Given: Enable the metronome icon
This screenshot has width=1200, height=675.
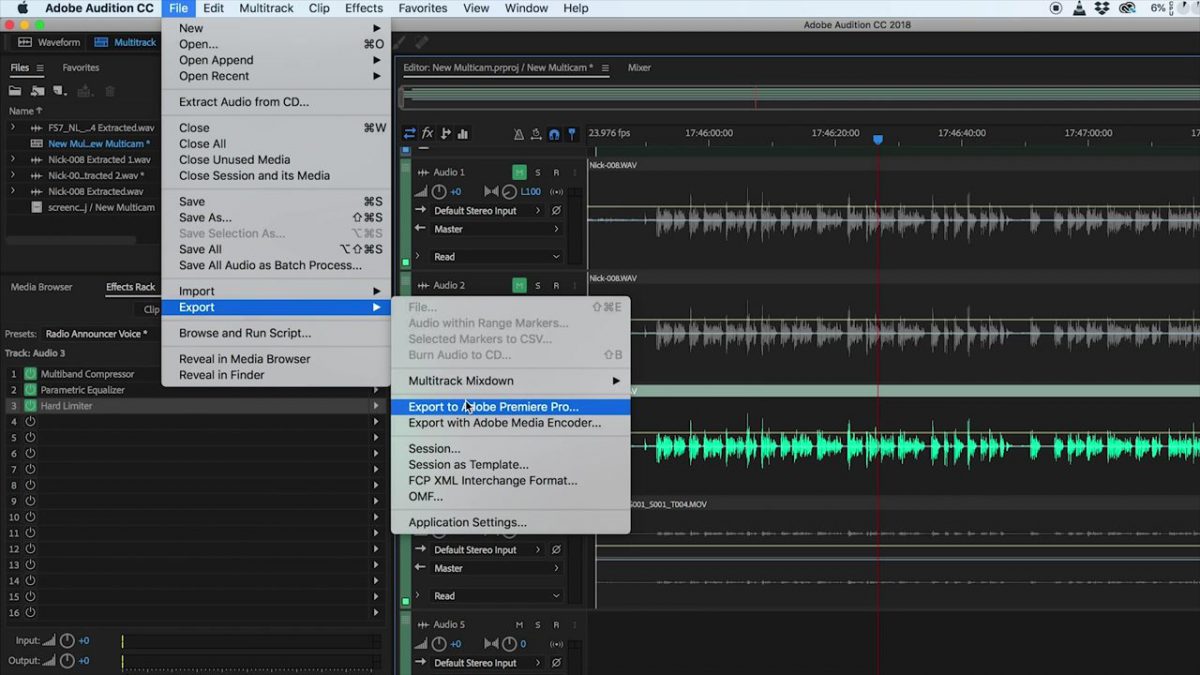Looking at the screenshot, I should coord(519,133).
